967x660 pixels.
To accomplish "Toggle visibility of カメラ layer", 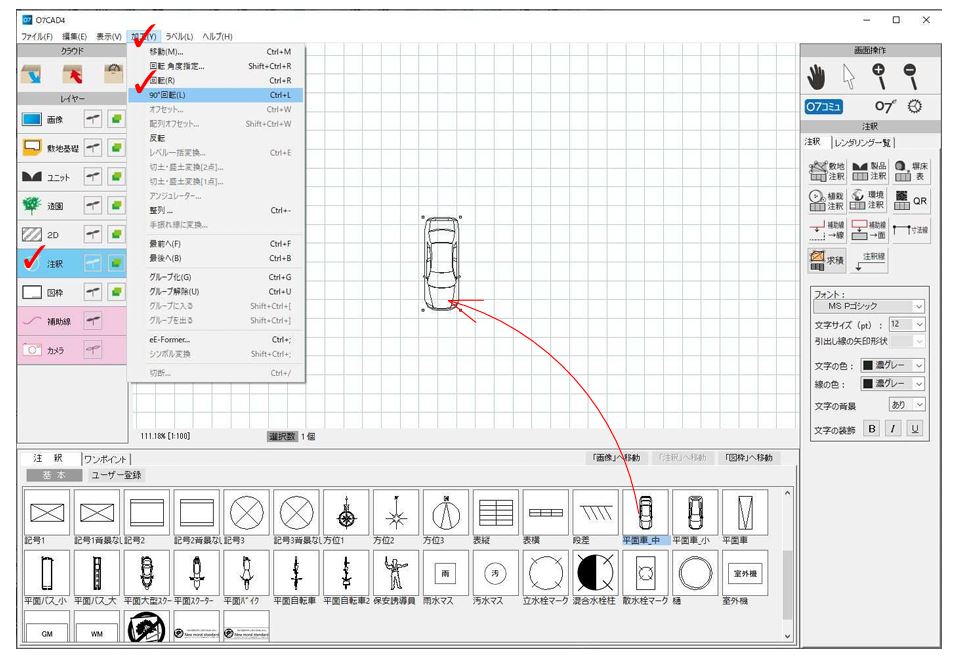I will click(93, 350).
